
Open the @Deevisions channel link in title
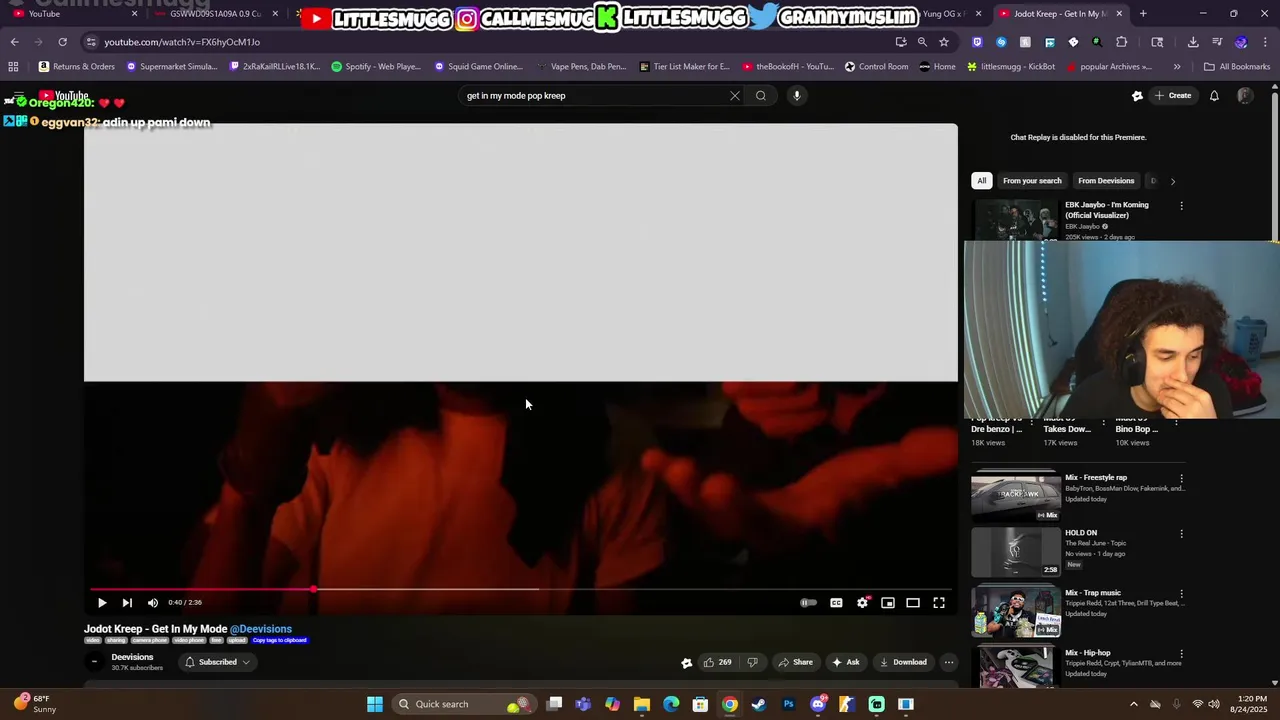point(261,629)
